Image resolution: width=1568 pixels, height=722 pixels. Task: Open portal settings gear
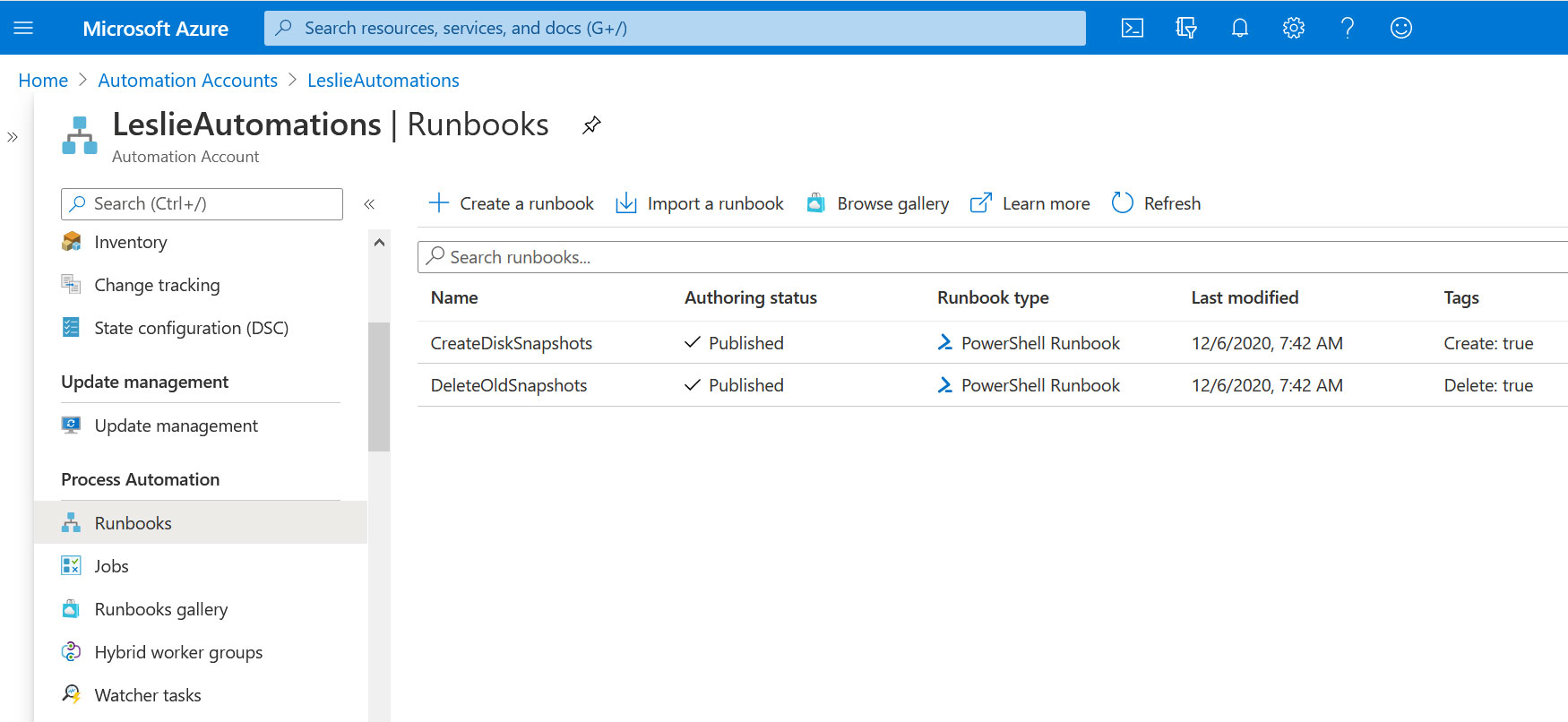pyautogui.click(x=1294, y=28)
